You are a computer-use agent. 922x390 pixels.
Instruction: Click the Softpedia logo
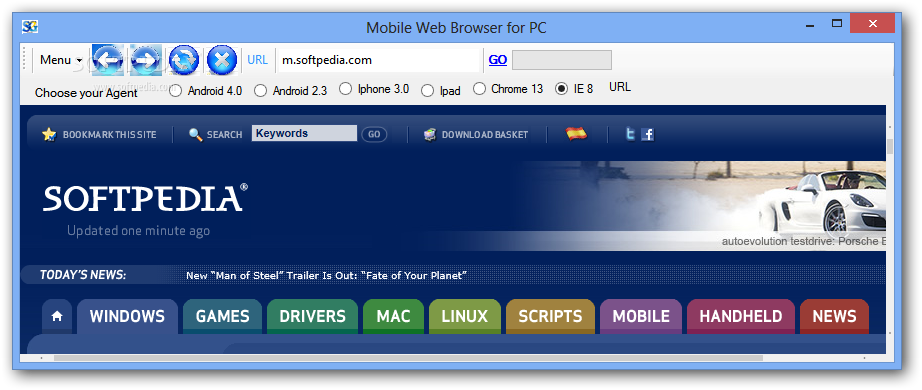(x=145, y=198)
